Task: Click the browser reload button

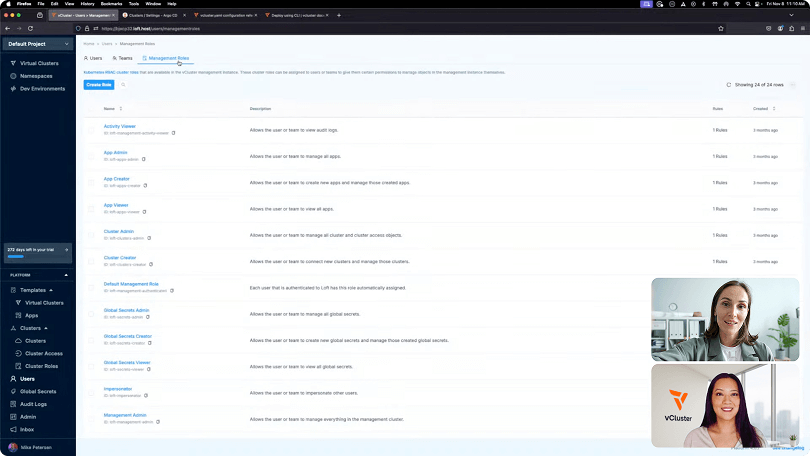Action: tap(30, 28)
